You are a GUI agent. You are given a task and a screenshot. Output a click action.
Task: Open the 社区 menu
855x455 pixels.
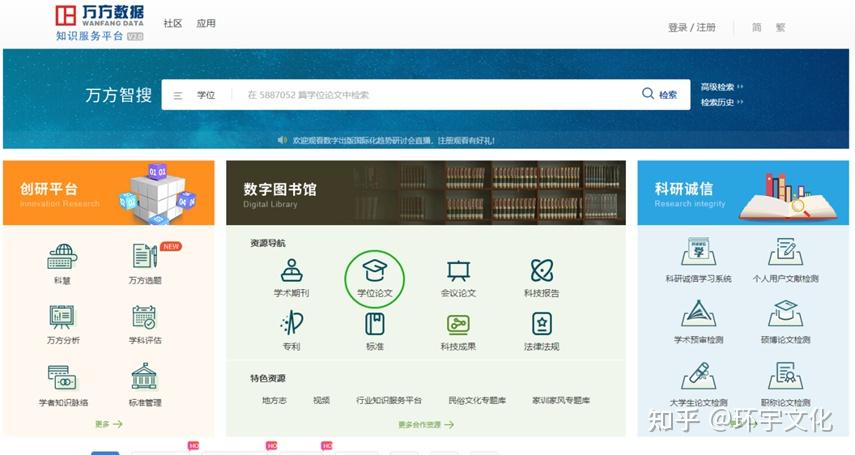coord(173,23)
